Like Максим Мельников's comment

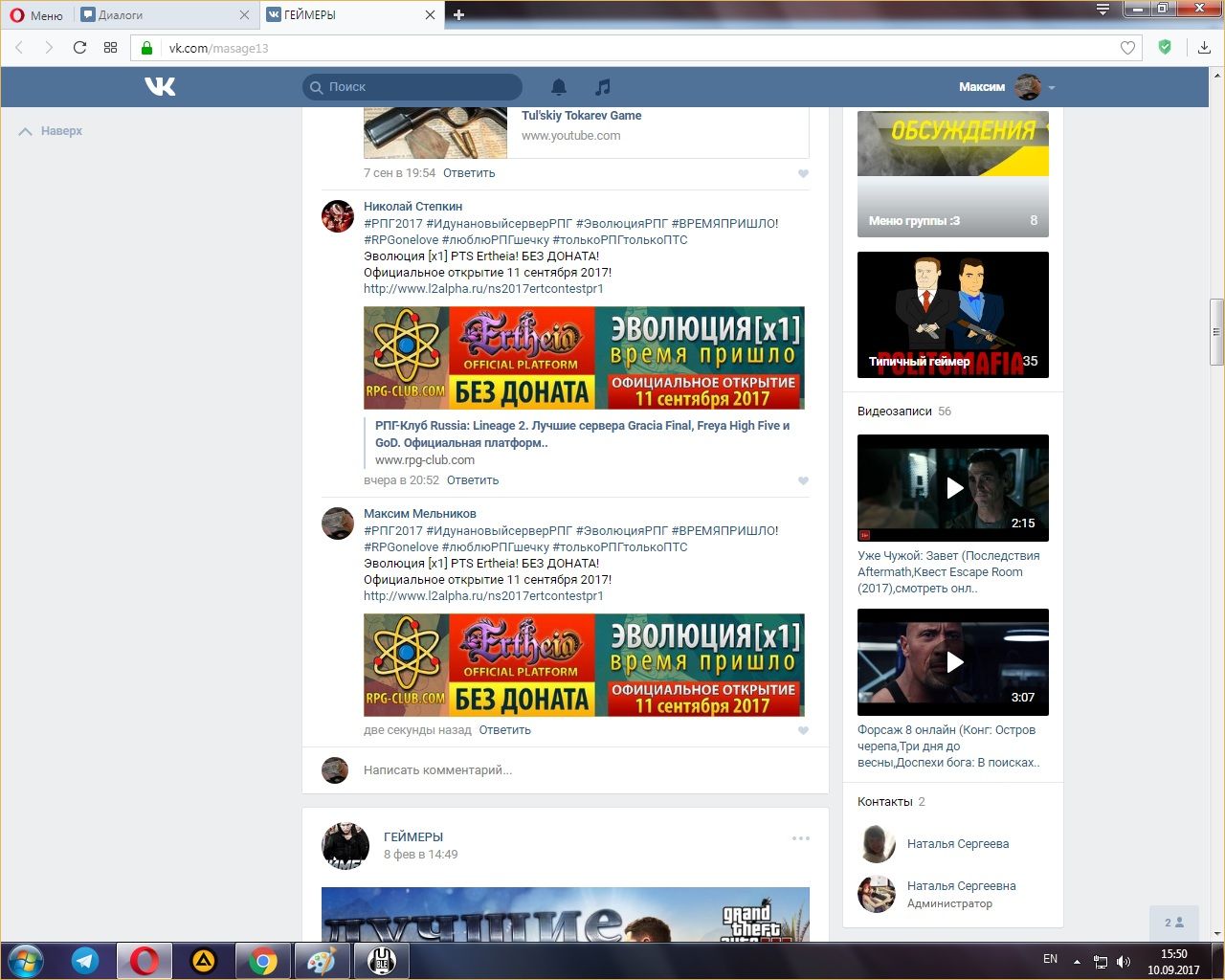coord(803,730)
